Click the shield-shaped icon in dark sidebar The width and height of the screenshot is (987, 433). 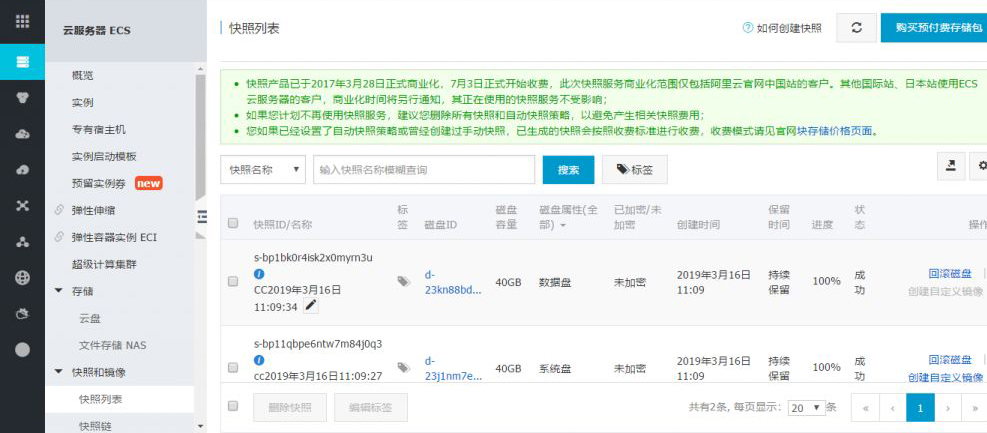(23, 98)
